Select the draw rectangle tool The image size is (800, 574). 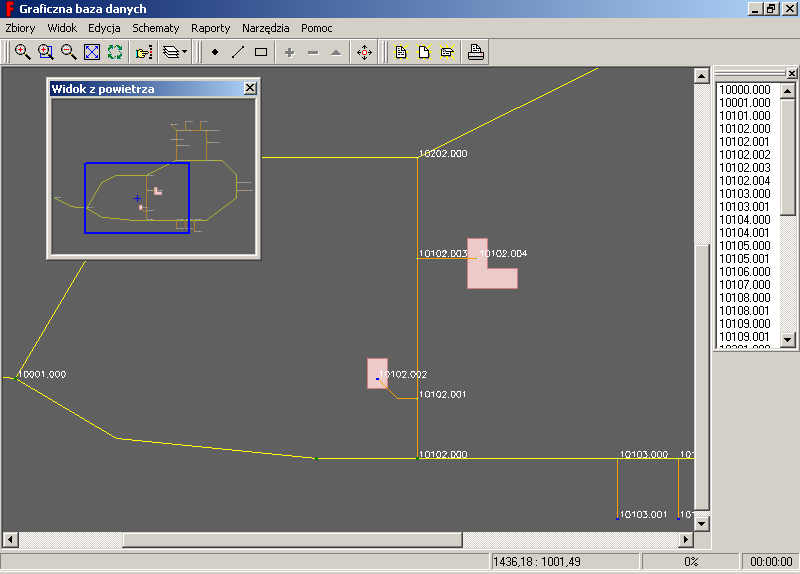click(261, 52)
